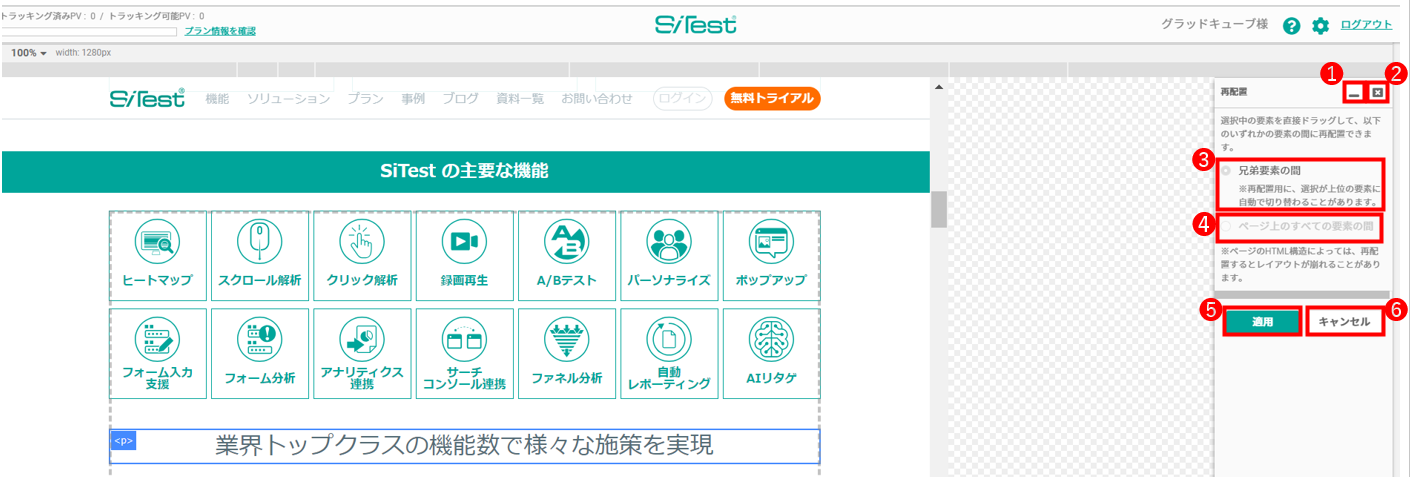
Task: Open お問い合わせ in the page navigation
Action: pyautogui.click(x=597, y=98)
